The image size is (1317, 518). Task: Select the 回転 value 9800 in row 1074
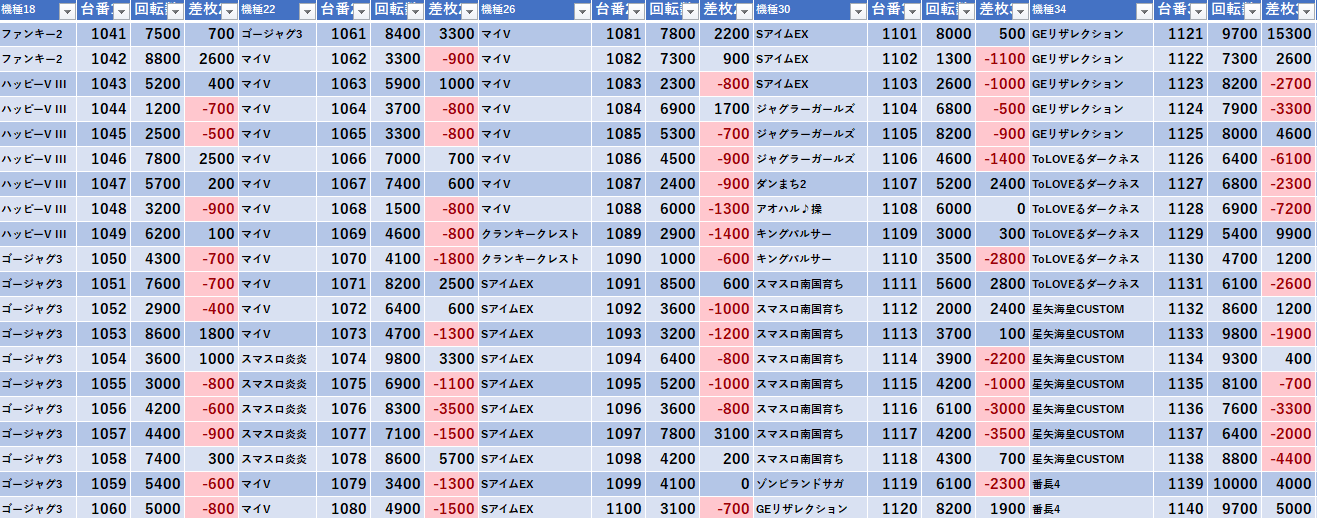click(398, 359)
